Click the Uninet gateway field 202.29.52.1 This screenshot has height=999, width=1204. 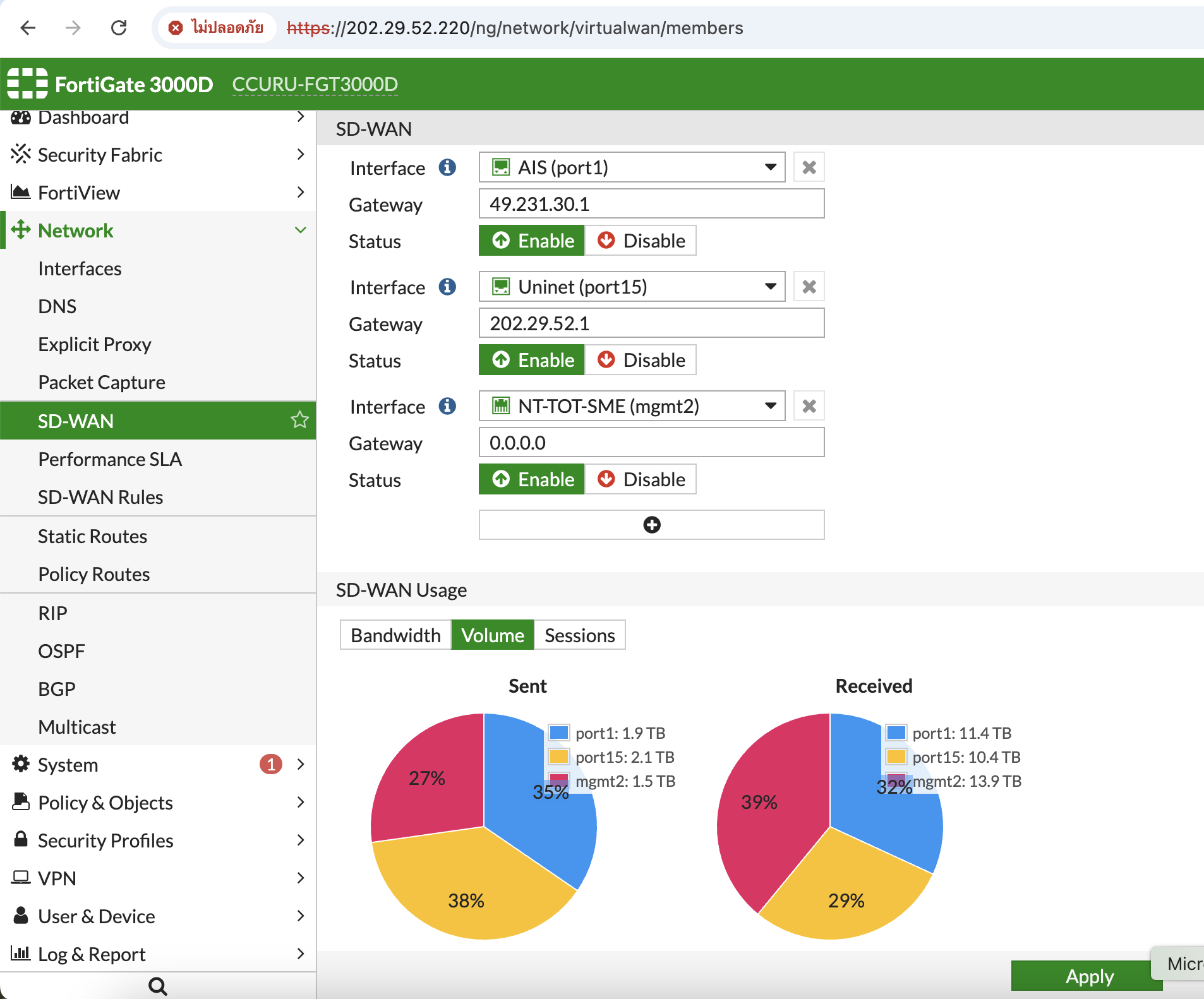click(x=651, y=323)
